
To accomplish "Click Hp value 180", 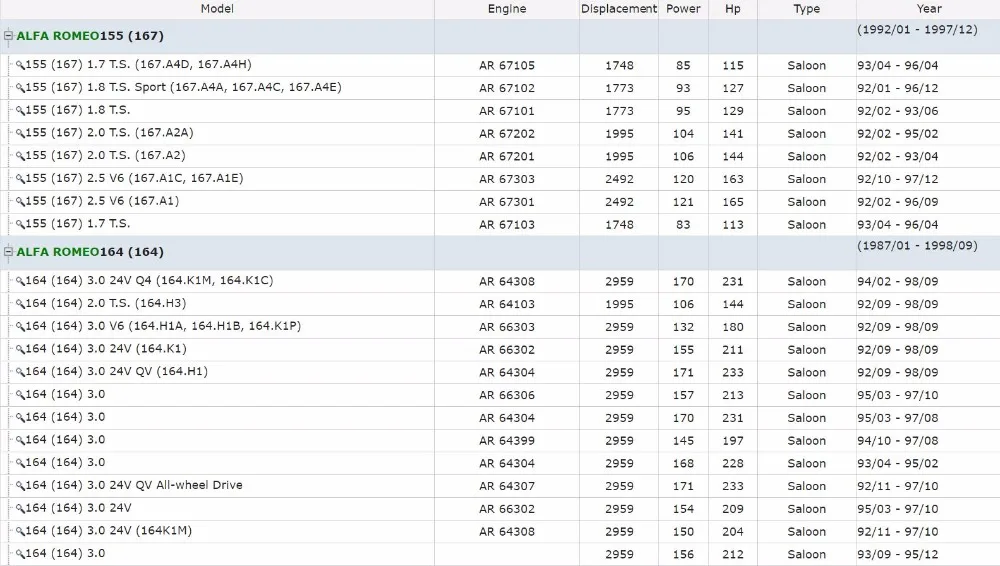I will click(733, 327).
